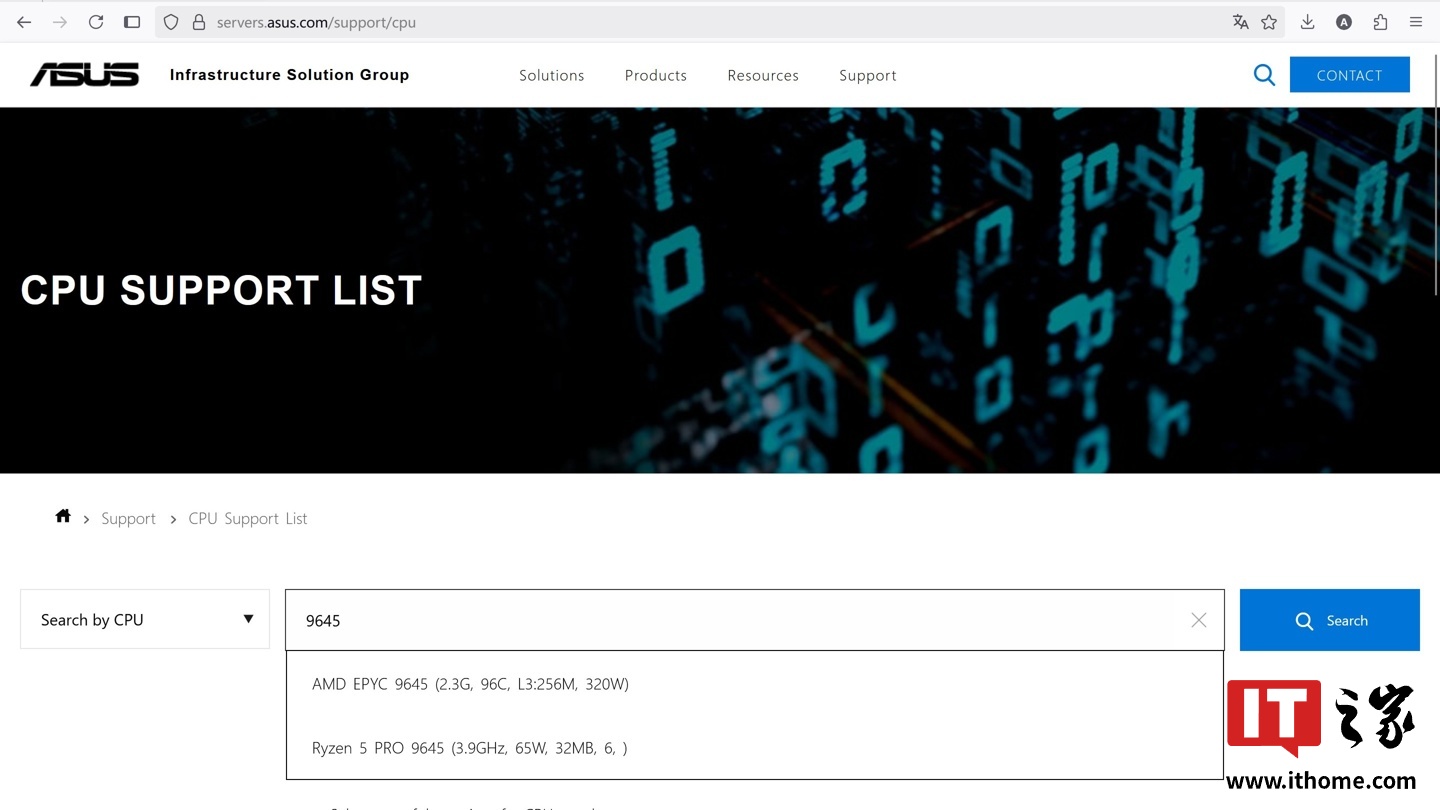1440x810 pixels.
Task: Go to home via breadcrumb house icon
Action: coord(63,517)
